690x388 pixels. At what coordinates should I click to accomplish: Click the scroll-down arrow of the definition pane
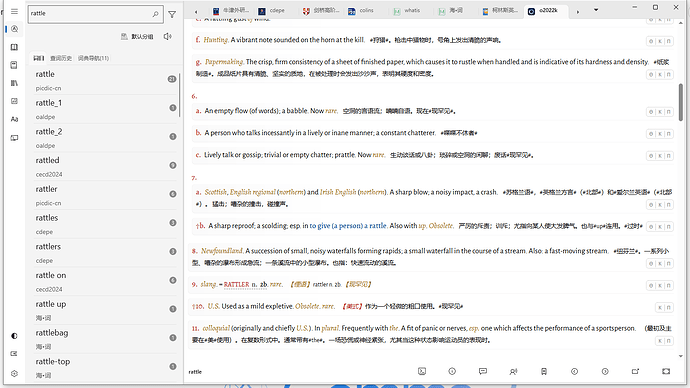click(681, 356)
